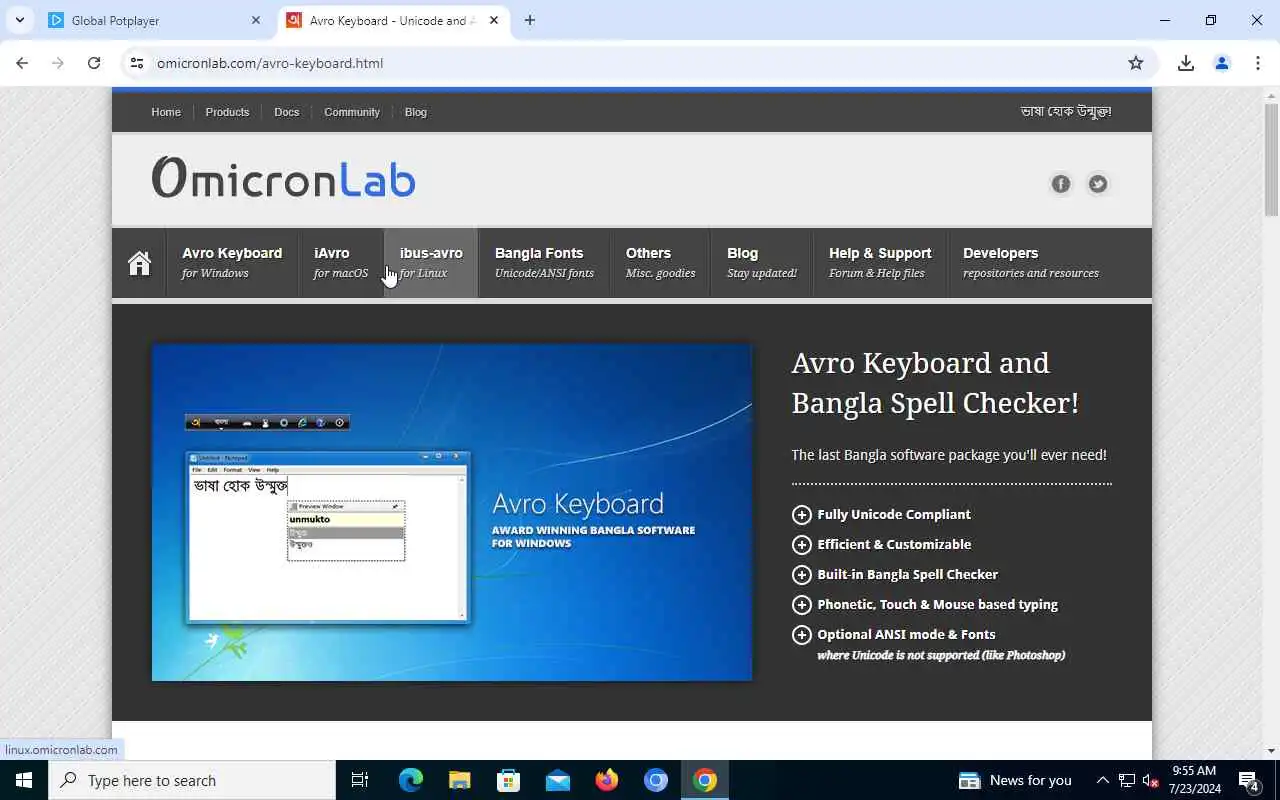Visit OmicronLab Facebook page icon

[x=1061, y=184]
